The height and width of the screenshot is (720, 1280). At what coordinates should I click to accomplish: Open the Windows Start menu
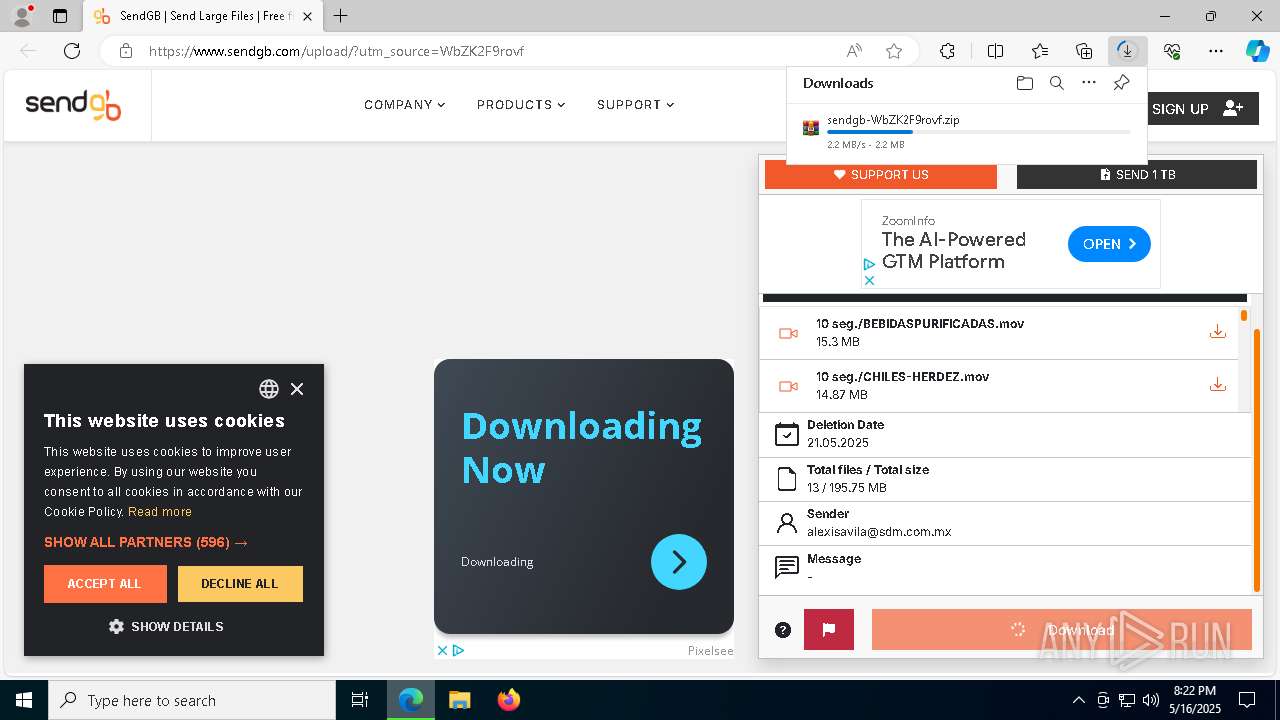coord(24,700)
